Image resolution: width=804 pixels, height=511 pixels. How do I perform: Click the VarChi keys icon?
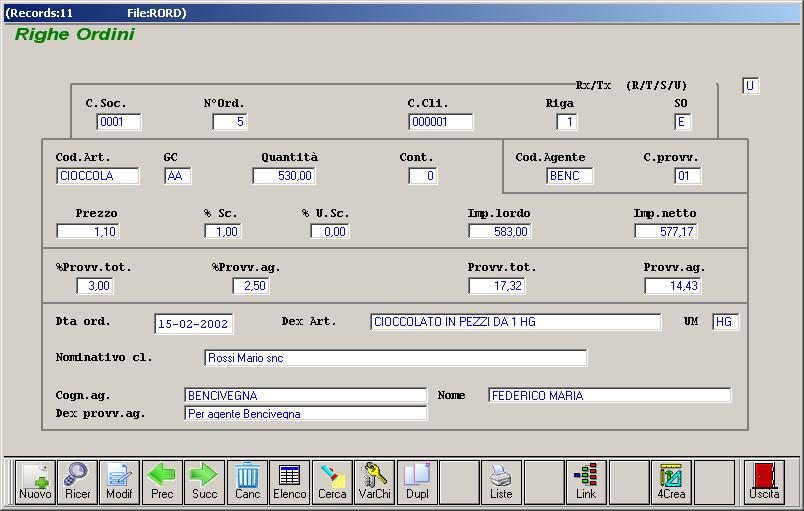tap(374, 482)
